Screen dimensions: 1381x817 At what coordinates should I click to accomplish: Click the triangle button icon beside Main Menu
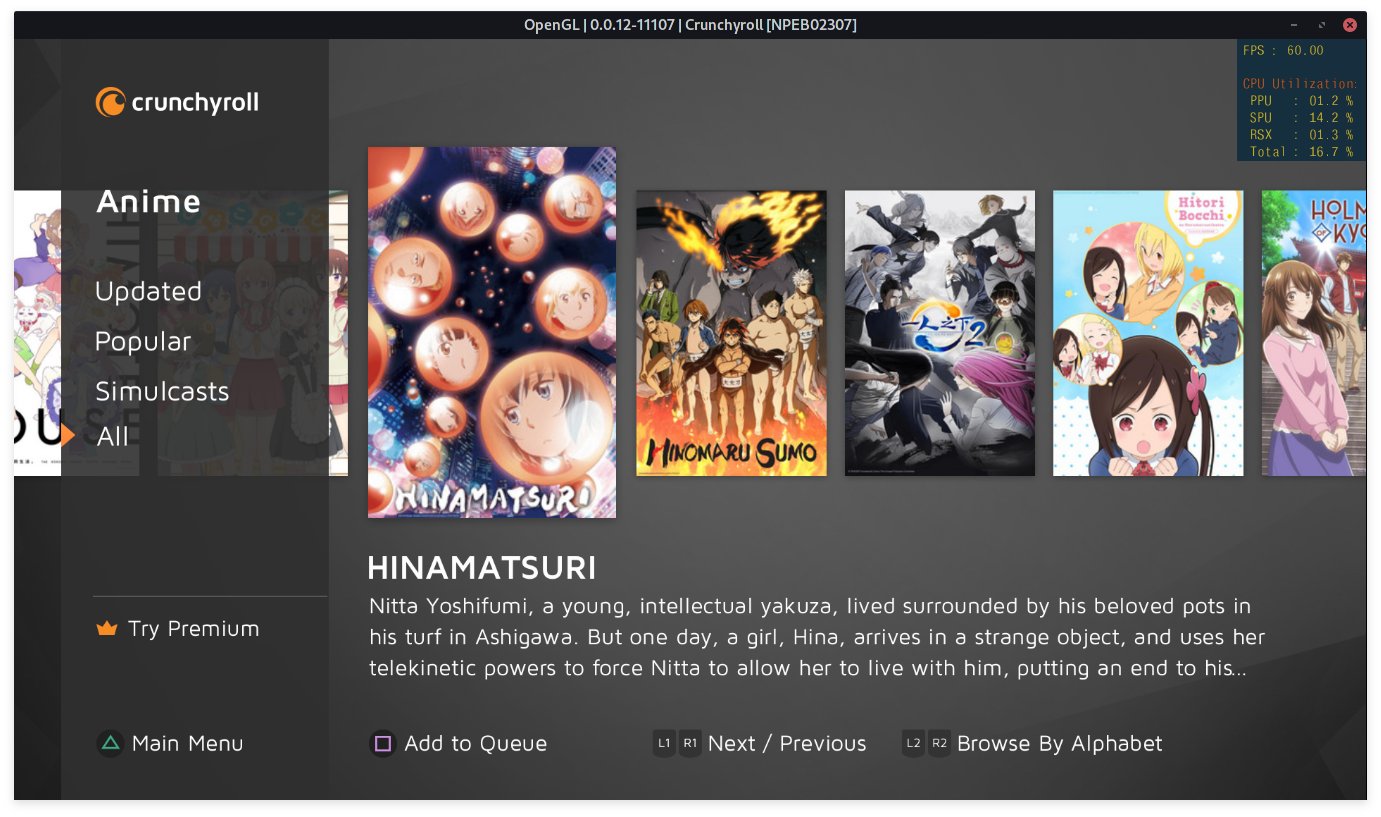110,743
